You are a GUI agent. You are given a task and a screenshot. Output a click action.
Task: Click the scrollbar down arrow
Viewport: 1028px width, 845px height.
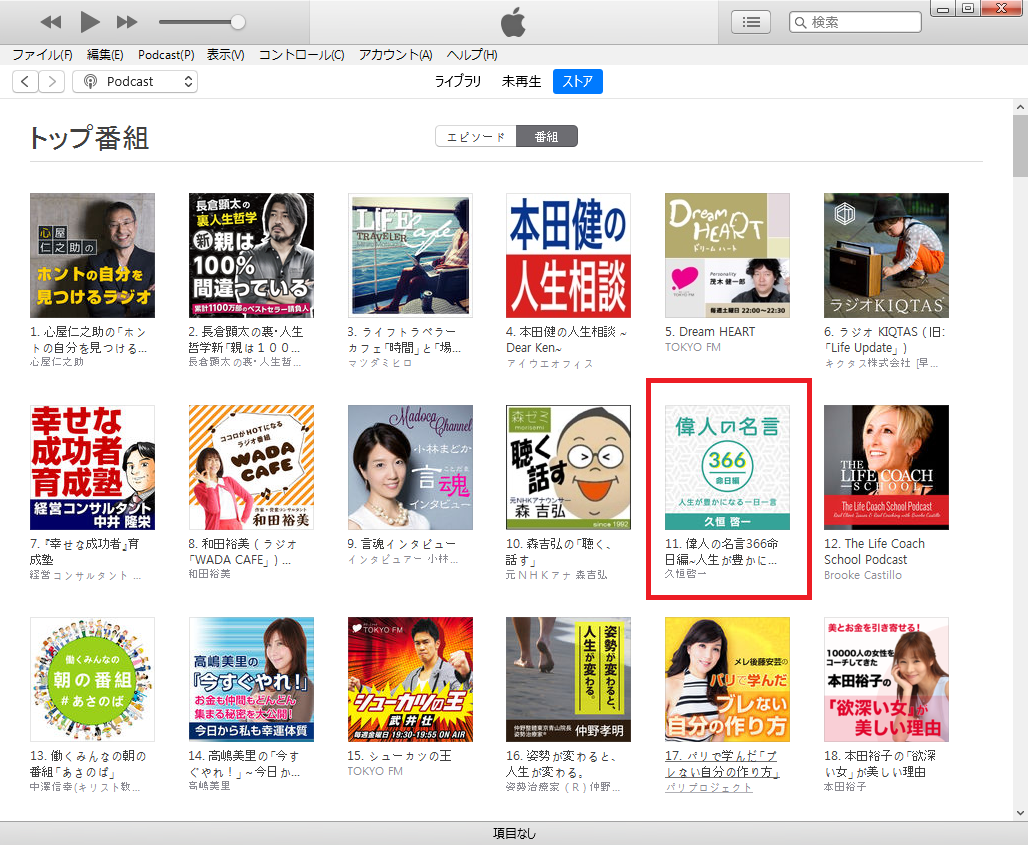[x=1020, y=813]
